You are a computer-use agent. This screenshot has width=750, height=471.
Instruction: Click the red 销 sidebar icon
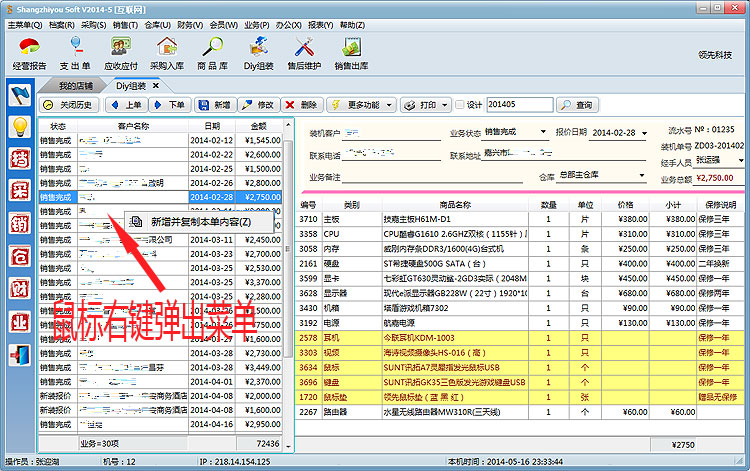(20, 224)
